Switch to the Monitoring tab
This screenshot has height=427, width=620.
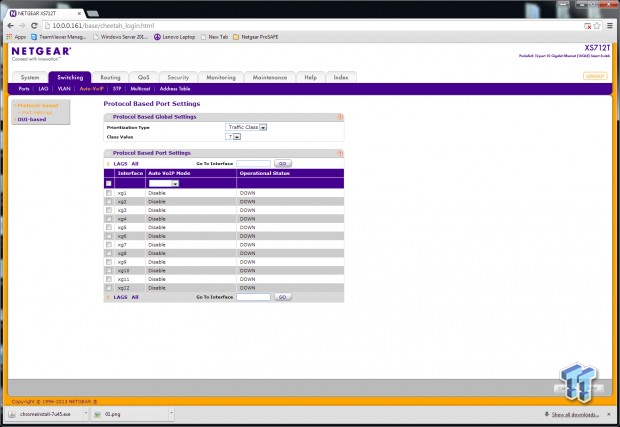[x=221, y=77]
